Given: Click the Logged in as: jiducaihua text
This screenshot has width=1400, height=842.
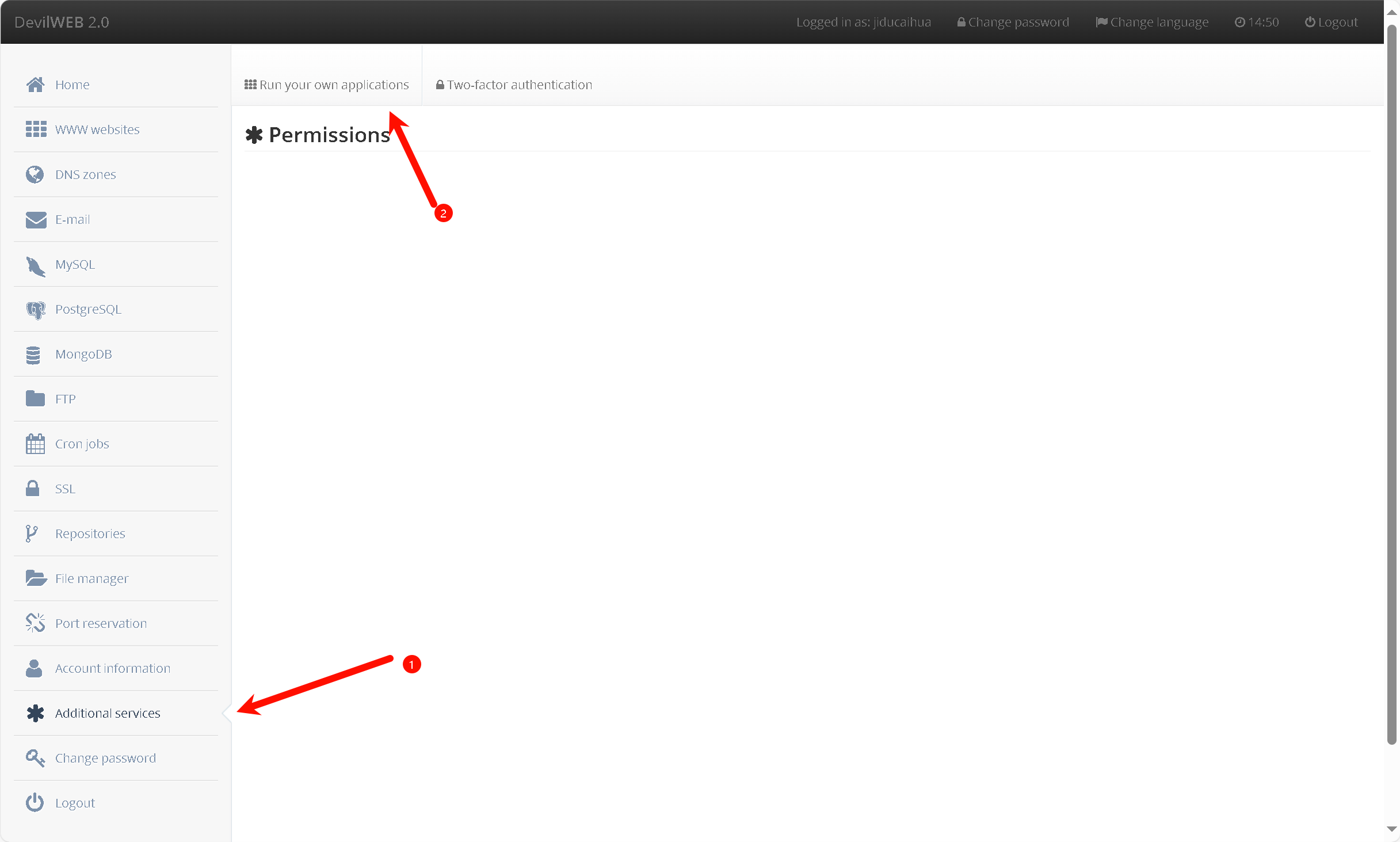Looking at the screenshot, I should coord(863,22).
